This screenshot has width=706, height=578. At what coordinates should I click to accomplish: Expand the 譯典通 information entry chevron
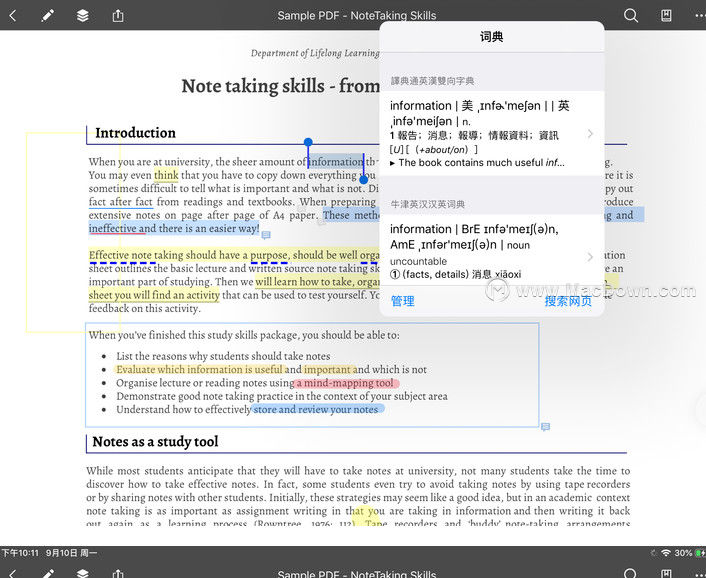(x=590, y=134)
